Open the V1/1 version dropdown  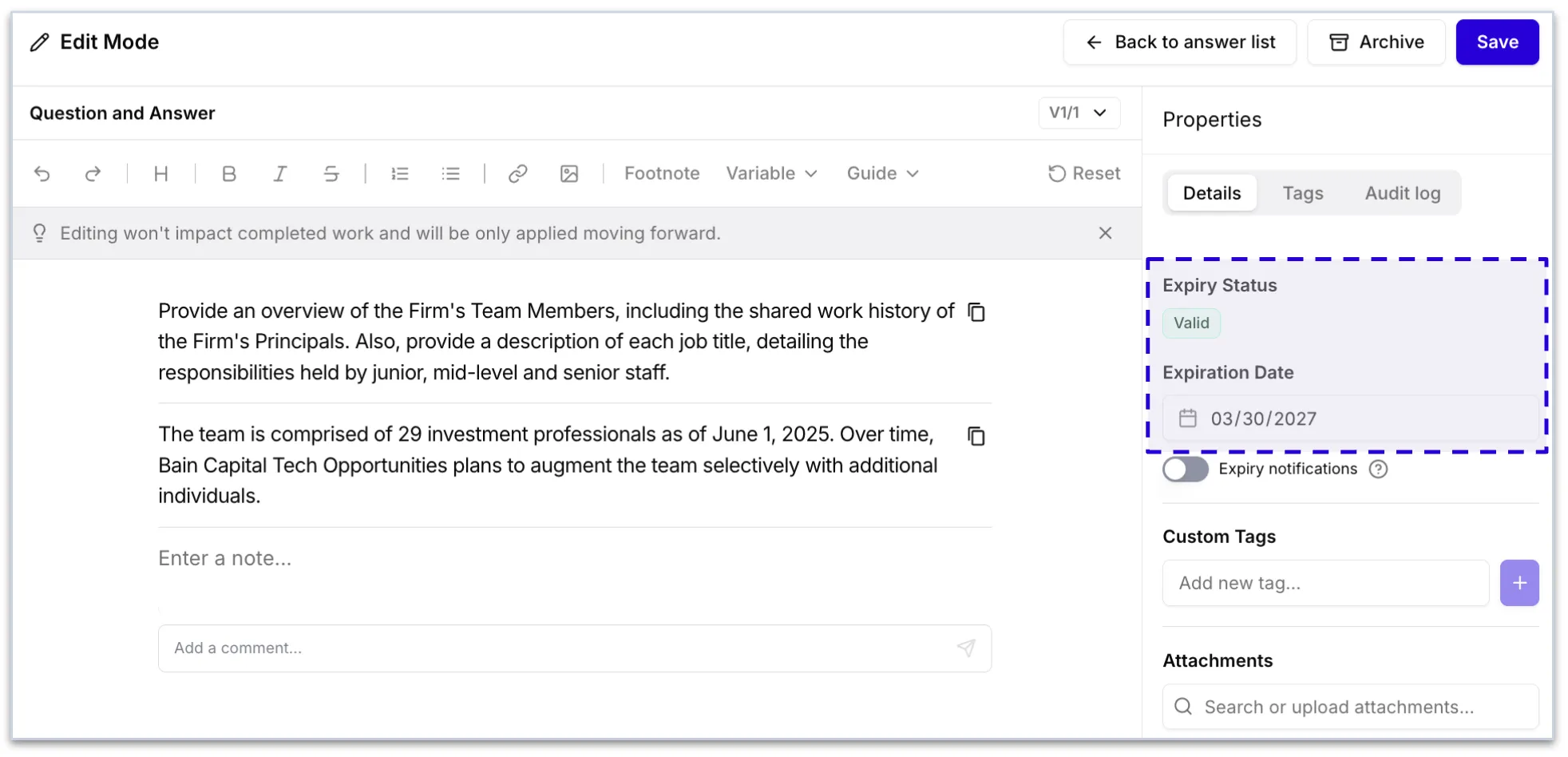pyautogui.click(x=1079, y=113)
